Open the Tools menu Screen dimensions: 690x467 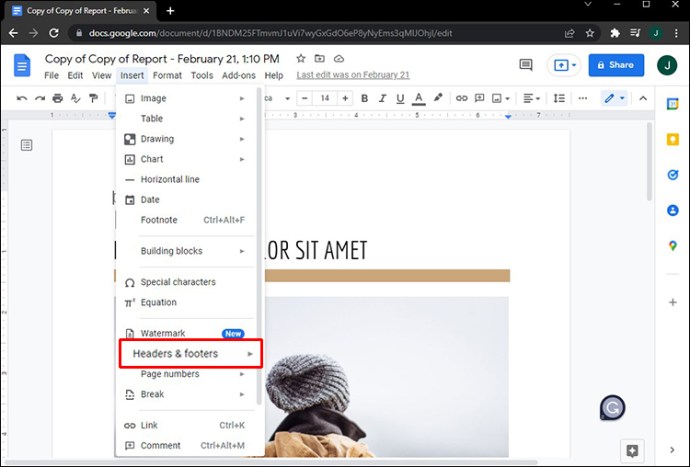pos(202,75)
